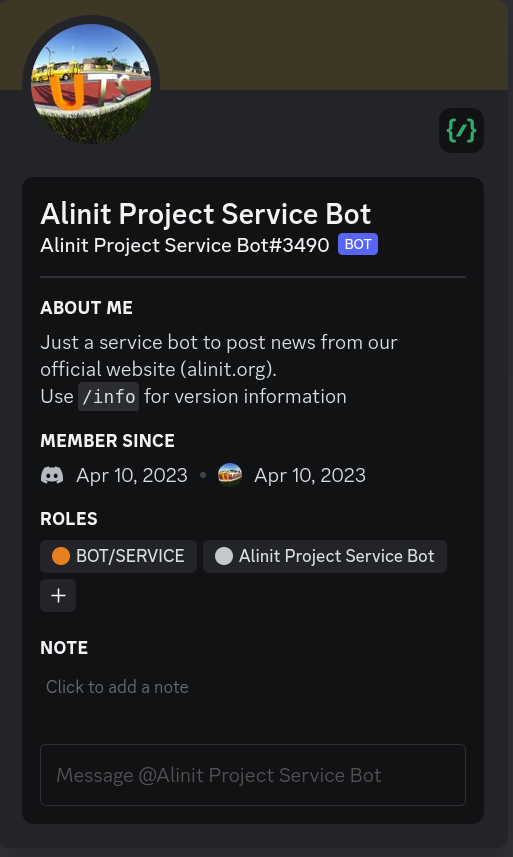Click the Discord logo join date icon
Screen dimensions: 513x857
point(52,475)
